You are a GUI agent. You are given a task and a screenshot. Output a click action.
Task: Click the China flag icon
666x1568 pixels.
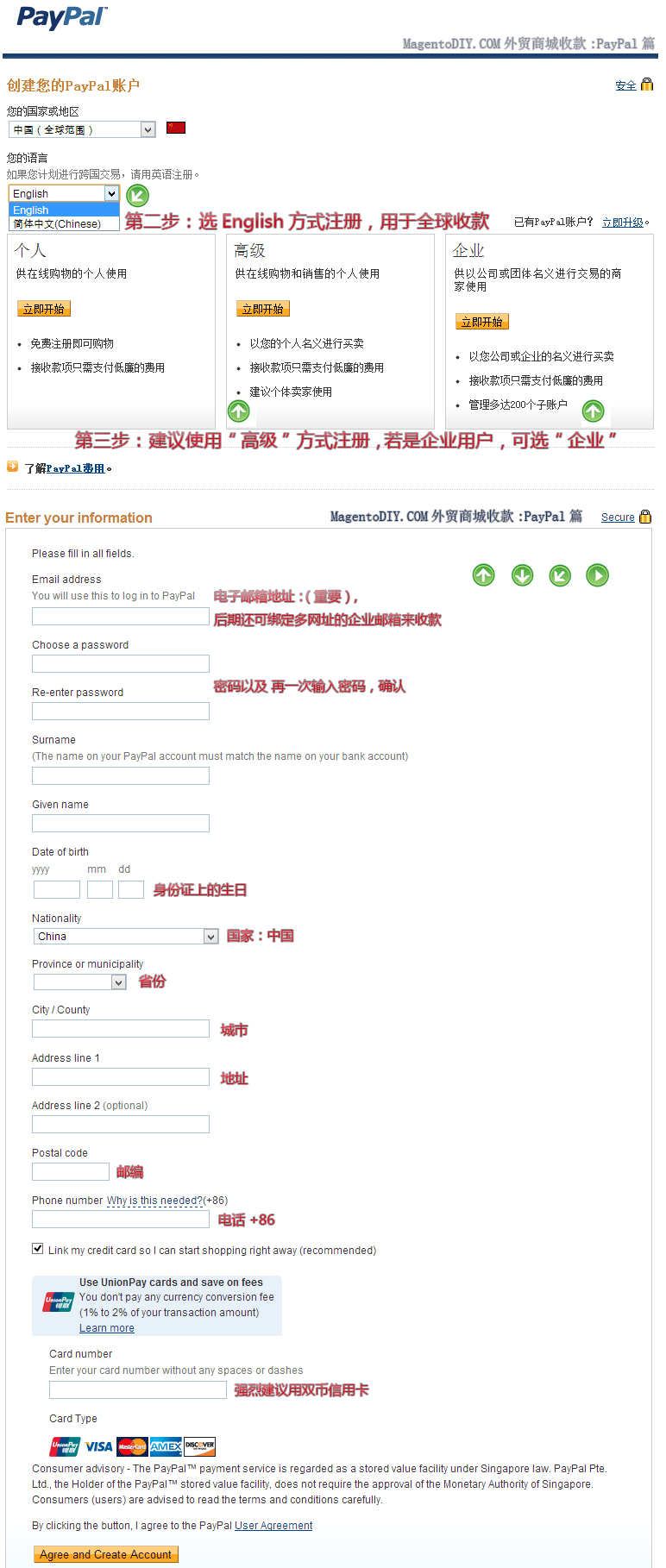tap(176, 128)
